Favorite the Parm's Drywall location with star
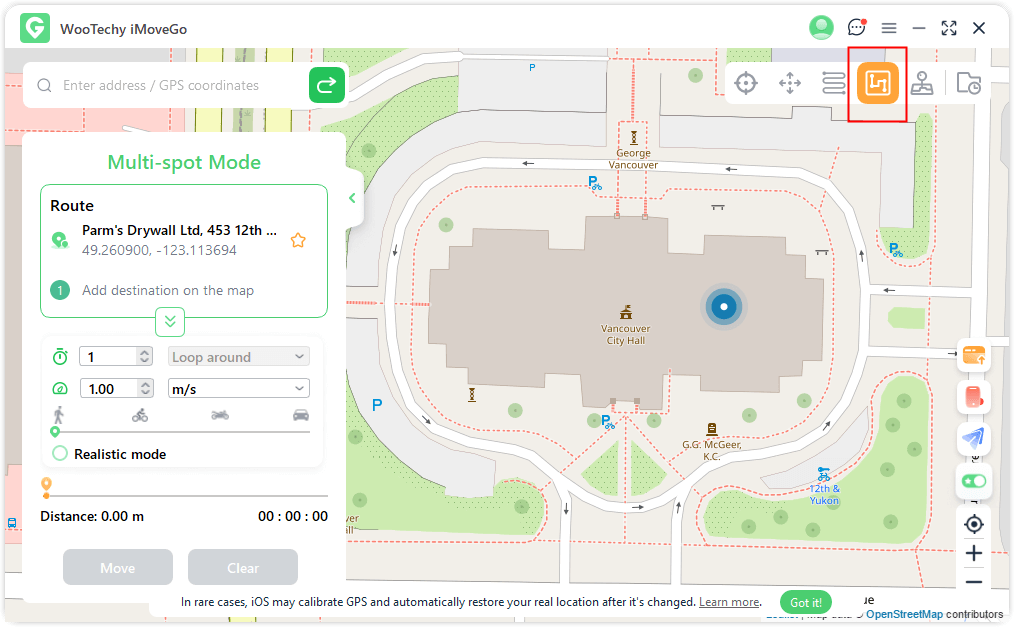Viewport: 1014px width, 627px height. coord(297,240)
